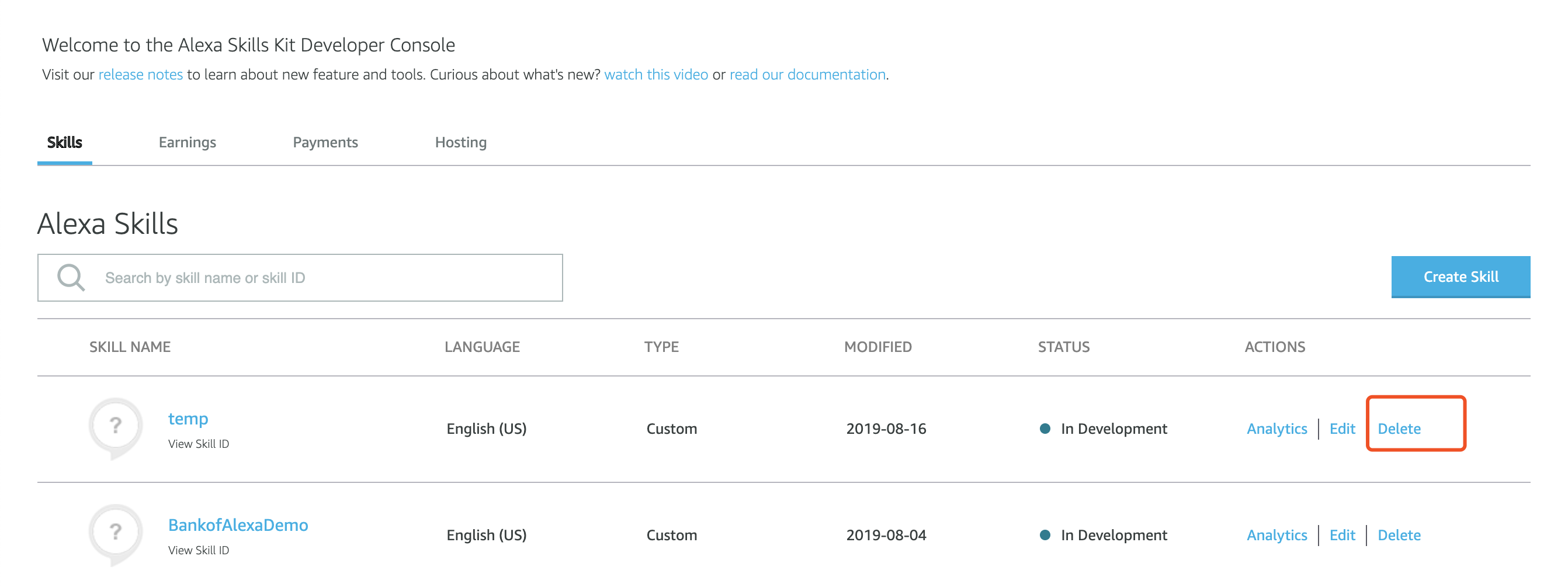Screen dimensions: 1568x587
Task: Open Analytics for BankofAlexaDemo
Action: point(1277,535)
